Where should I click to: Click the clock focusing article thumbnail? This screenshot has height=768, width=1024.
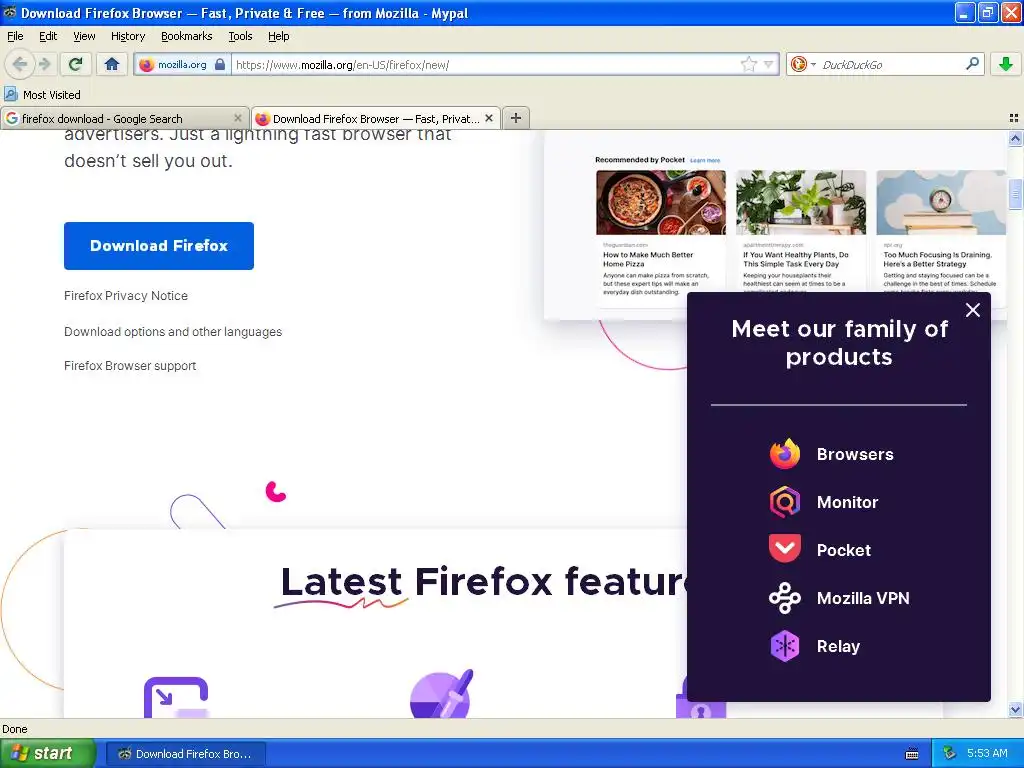941,202
